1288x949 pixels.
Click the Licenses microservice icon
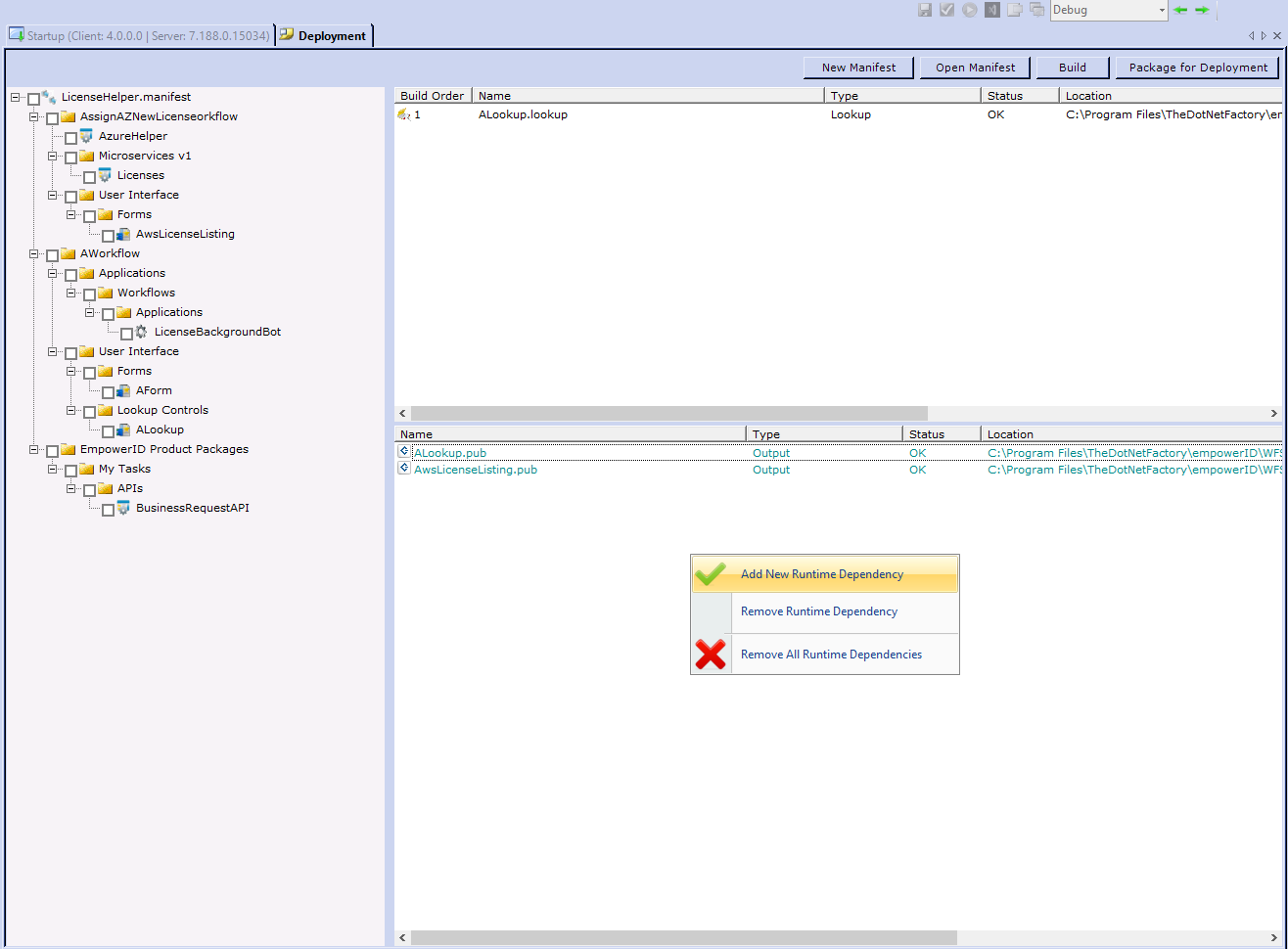tap(105, 175)
